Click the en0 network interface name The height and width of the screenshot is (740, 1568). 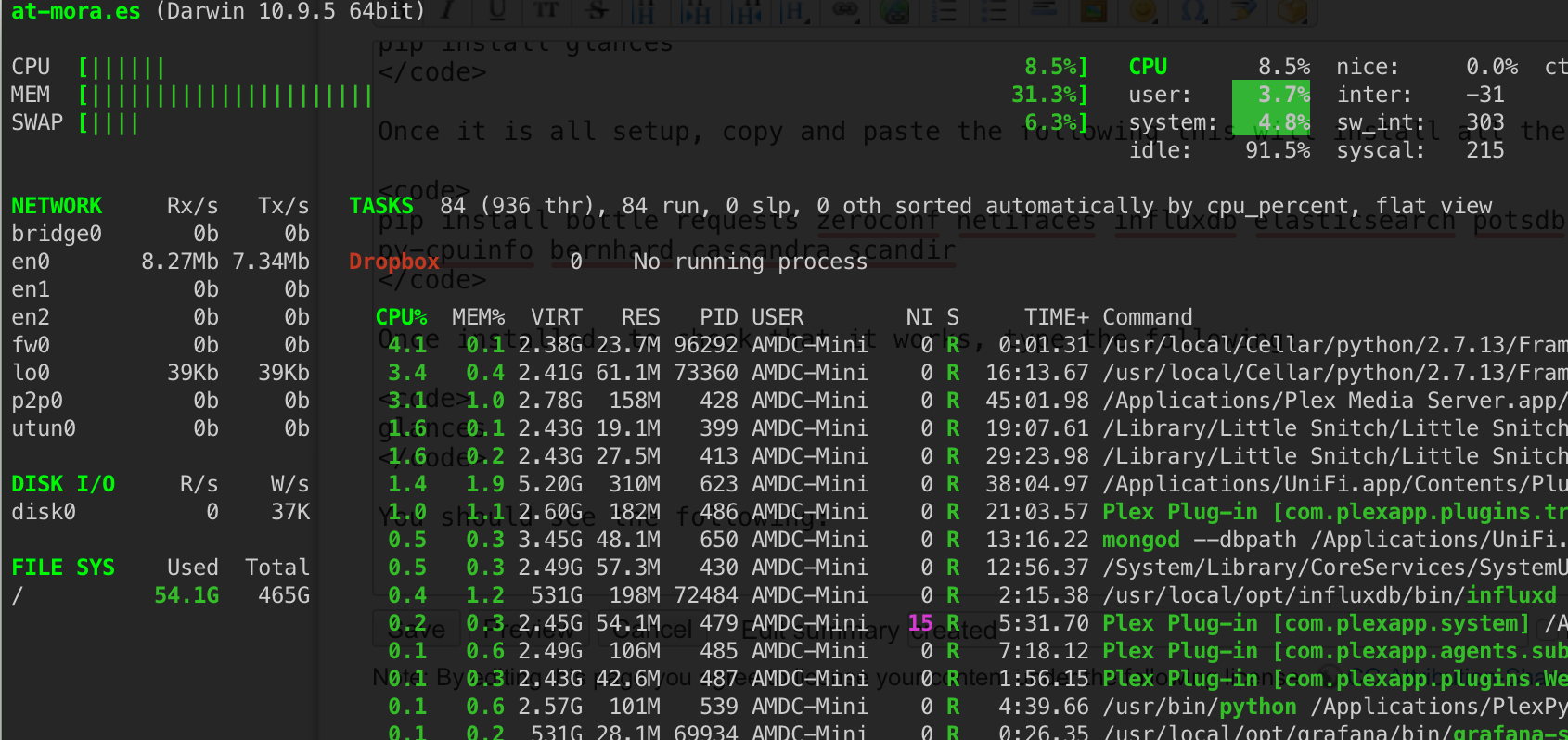tap(30, 262)
